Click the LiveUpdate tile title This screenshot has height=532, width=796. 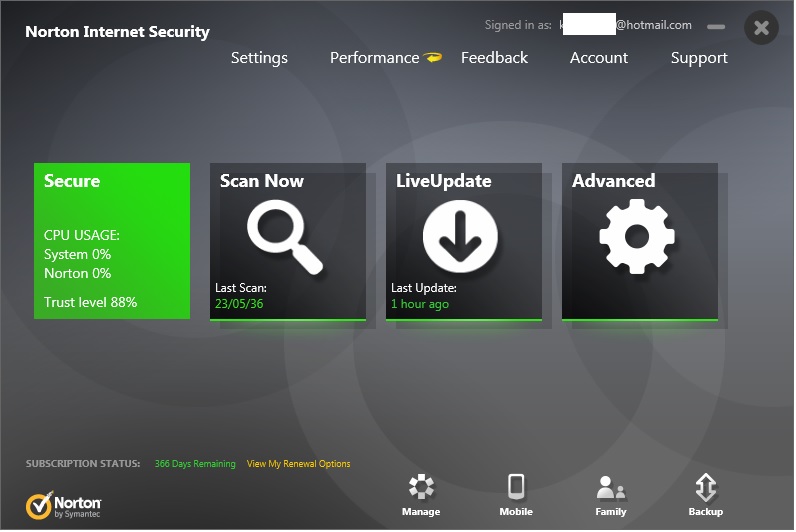point(443,181)
